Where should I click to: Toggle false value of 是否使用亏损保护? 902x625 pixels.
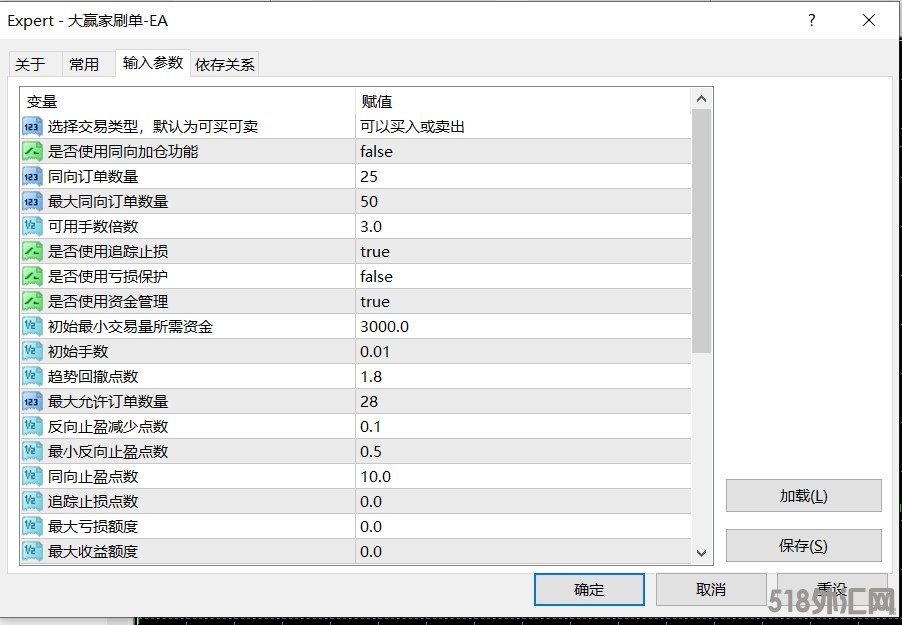coord(523,276)
